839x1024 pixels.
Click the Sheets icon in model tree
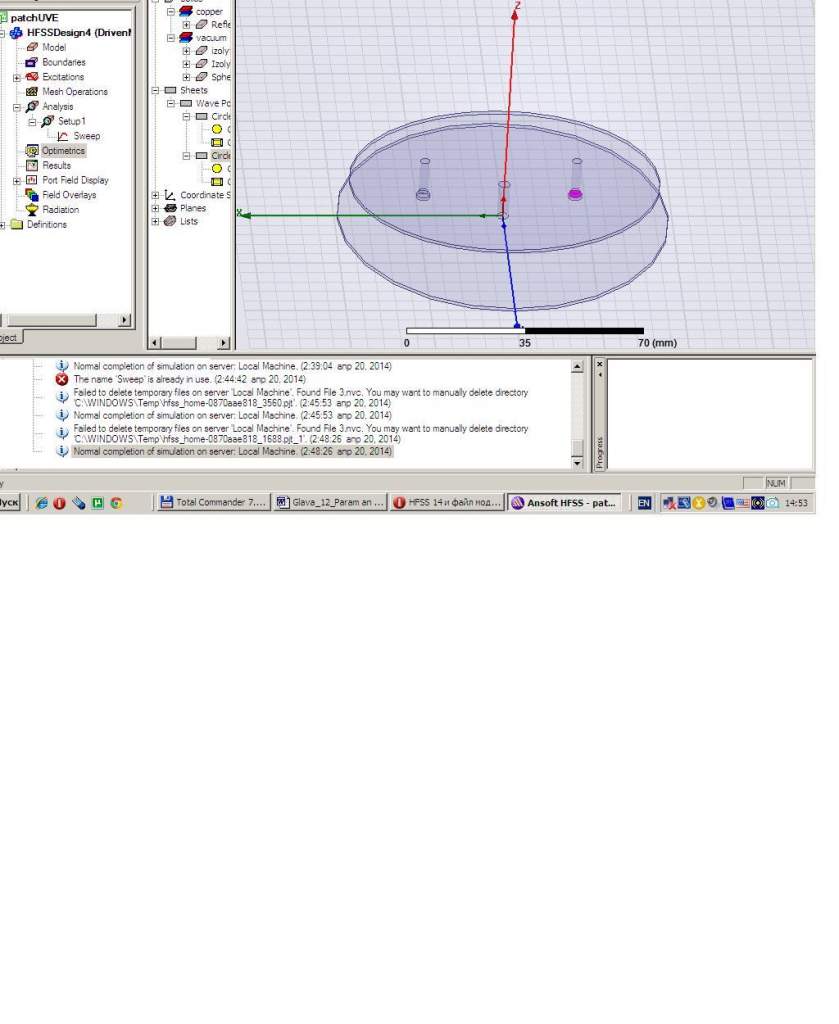pyautogui.click(x=170, y=90)
